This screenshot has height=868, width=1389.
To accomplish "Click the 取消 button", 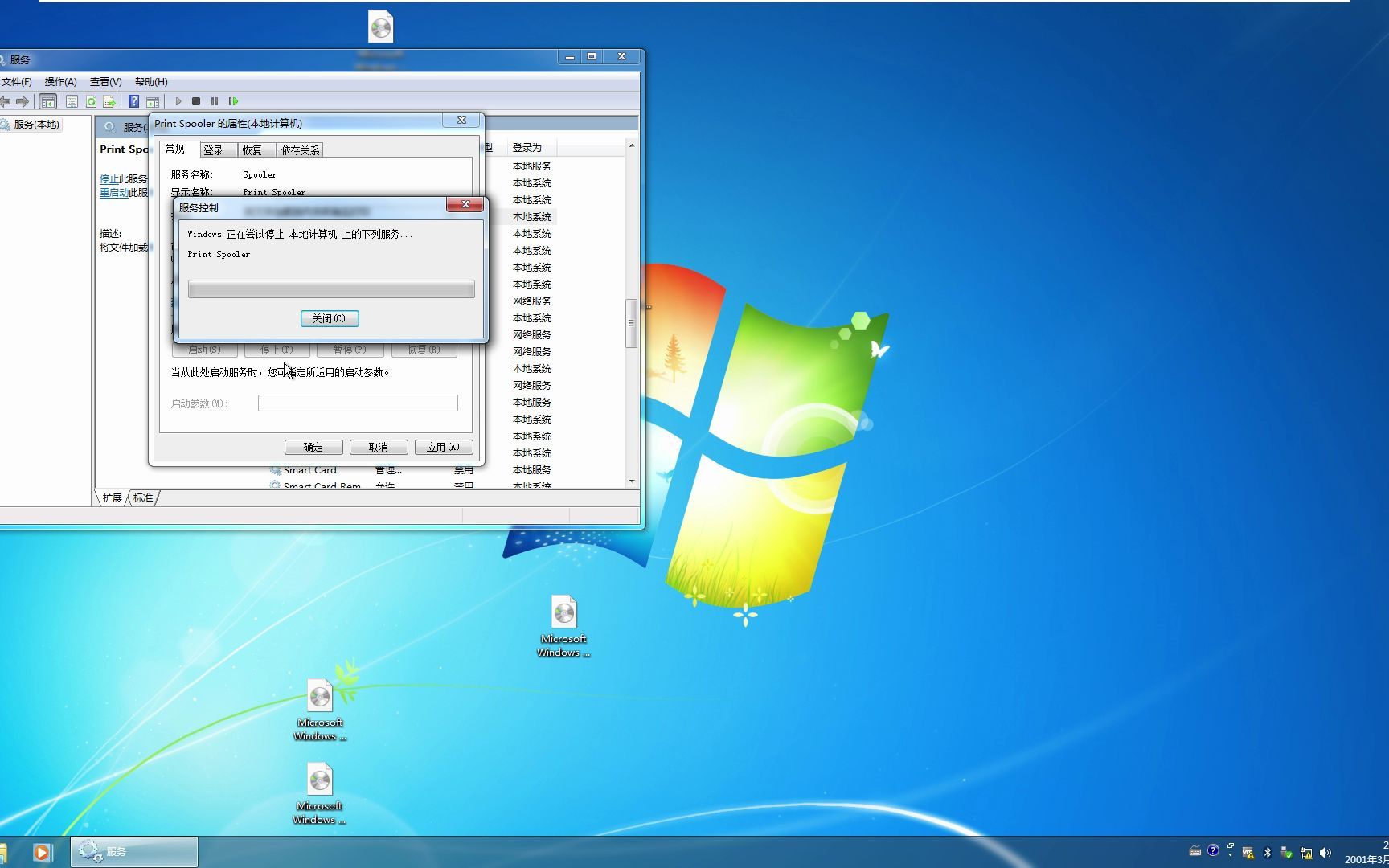I will [x=379, y=447].
